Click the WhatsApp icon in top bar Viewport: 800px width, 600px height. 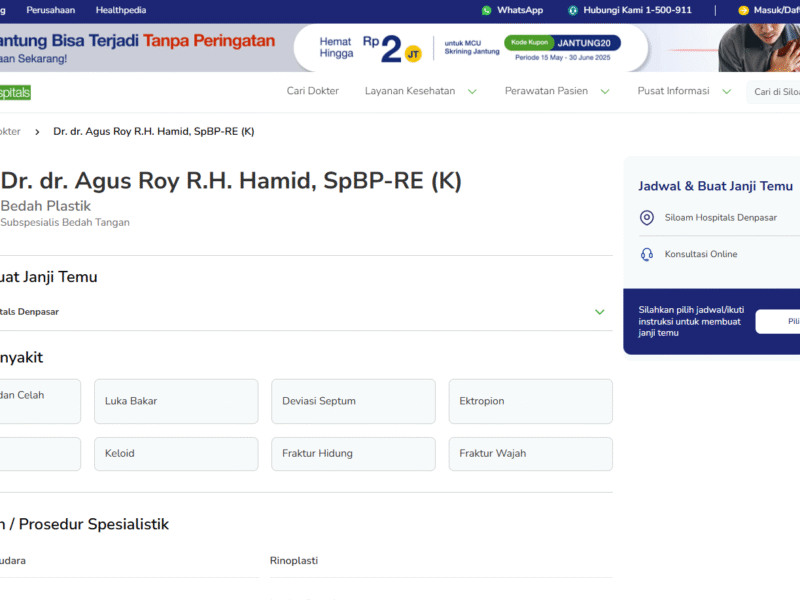tap(487, 10)
